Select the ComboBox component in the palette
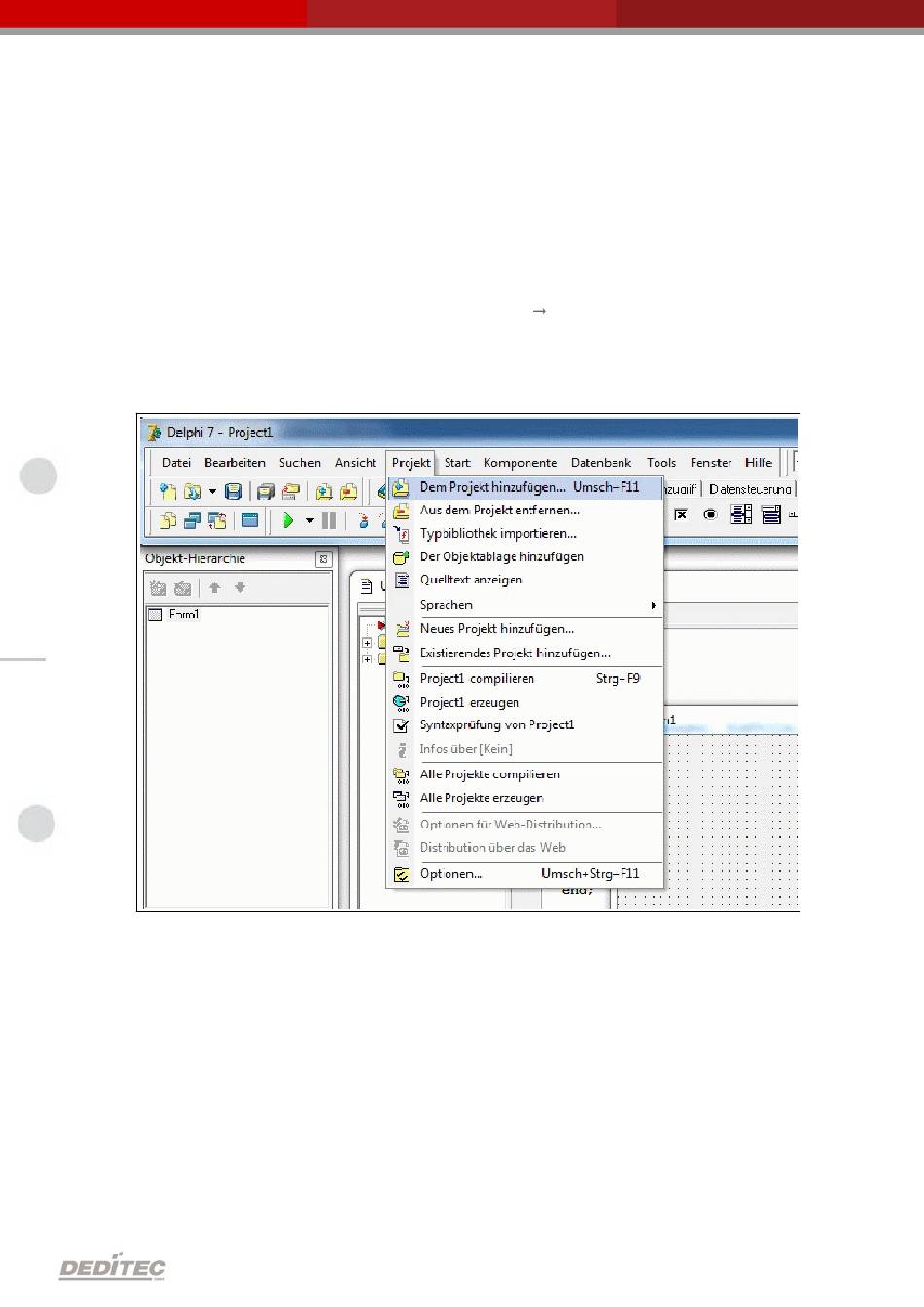Screen dimensions: 924x1307 (x=771, y=514)
